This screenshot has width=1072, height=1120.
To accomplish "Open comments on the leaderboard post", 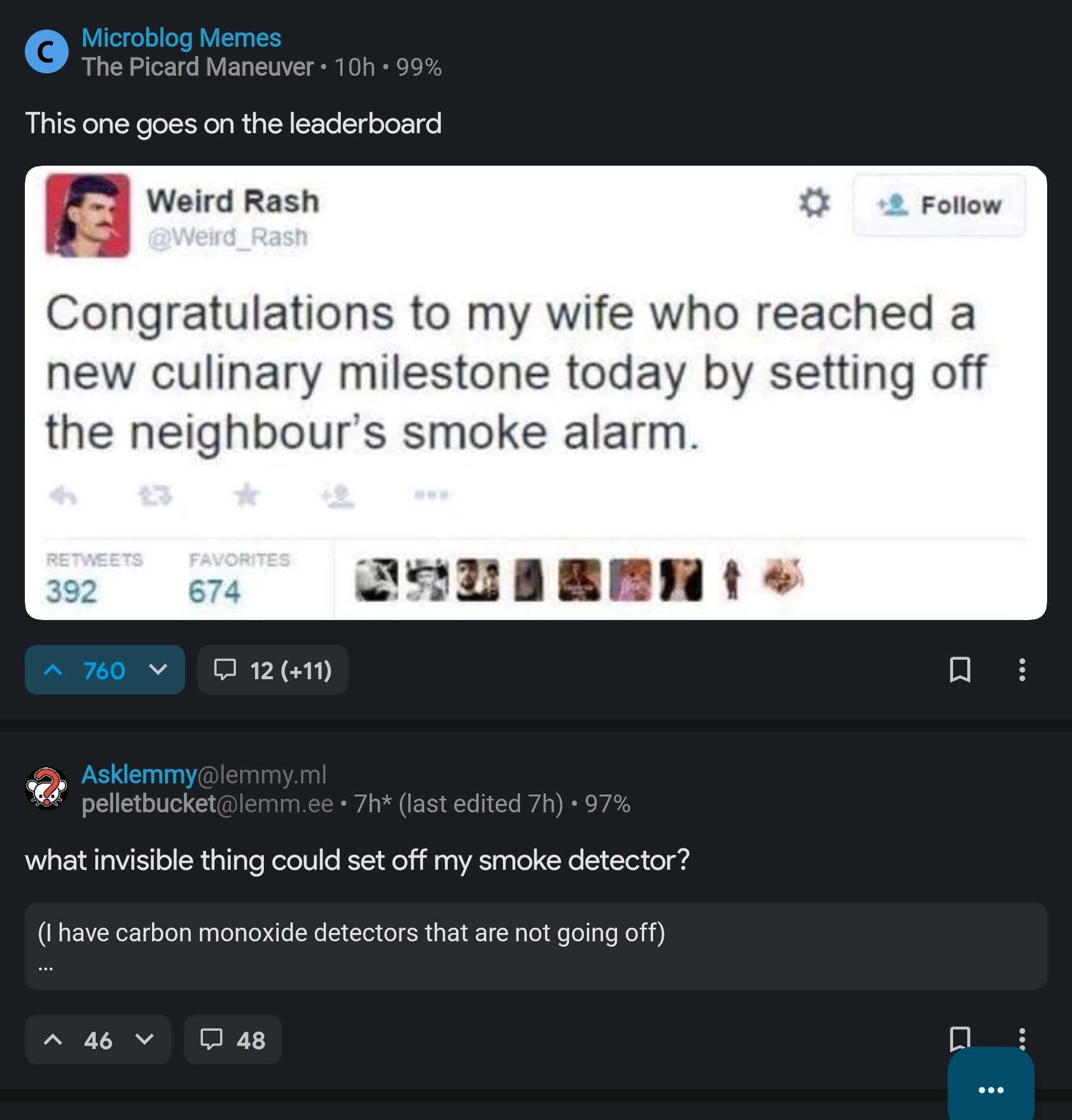I will pos(273,670).
